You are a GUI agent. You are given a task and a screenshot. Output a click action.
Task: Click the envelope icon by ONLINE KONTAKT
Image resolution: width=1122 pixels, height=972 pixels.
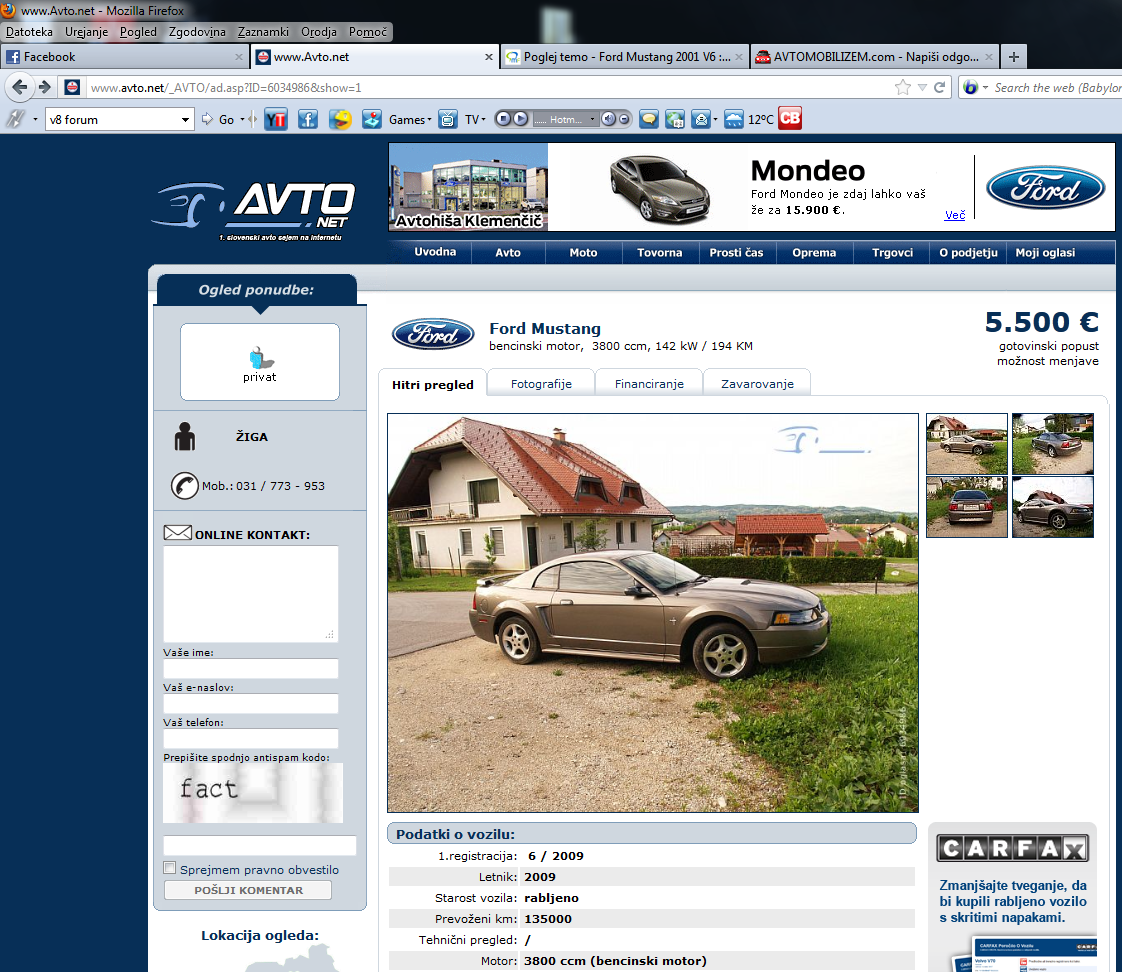(177, 533)
